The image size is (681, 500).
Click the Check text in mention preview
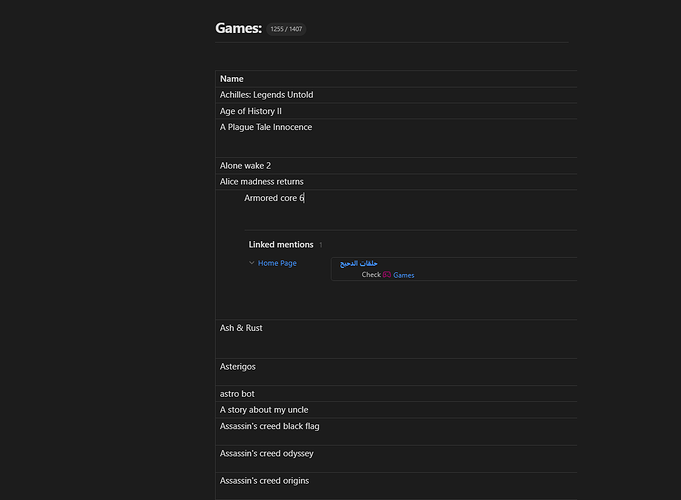[x=371, y=275]
